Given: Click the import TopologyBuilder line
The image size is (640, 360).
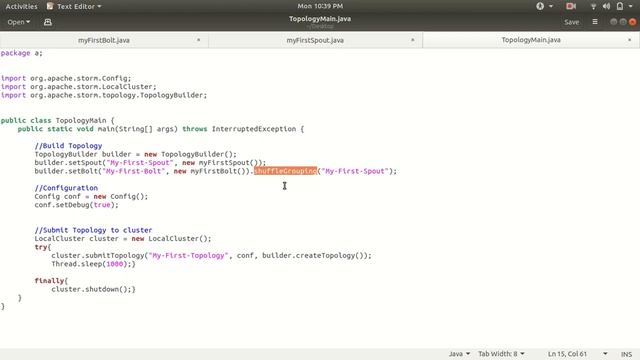Looking at the screenshot, I should tap(104, 95).
